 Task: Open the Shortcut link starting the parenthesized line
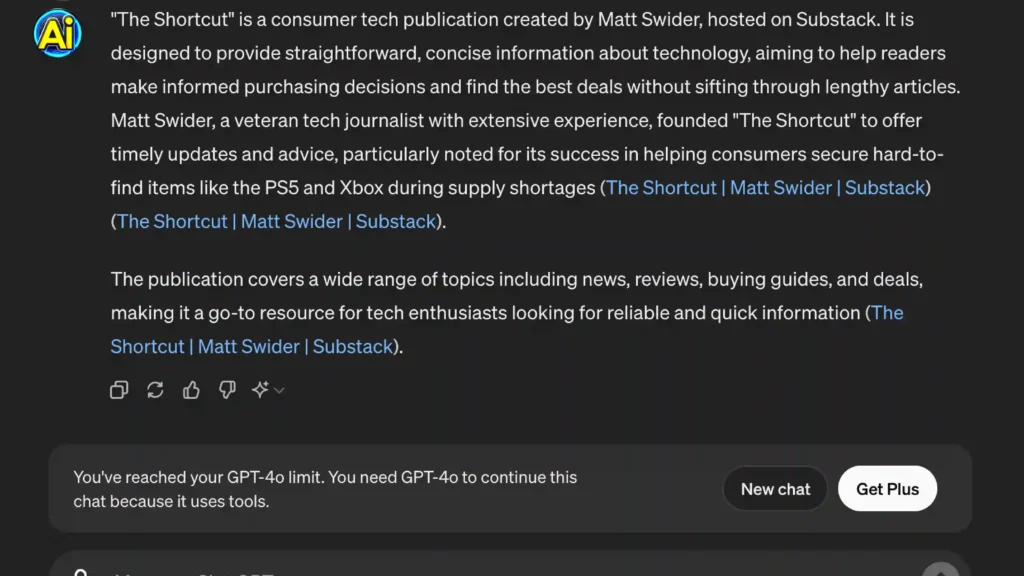click(x=277, y=222)
